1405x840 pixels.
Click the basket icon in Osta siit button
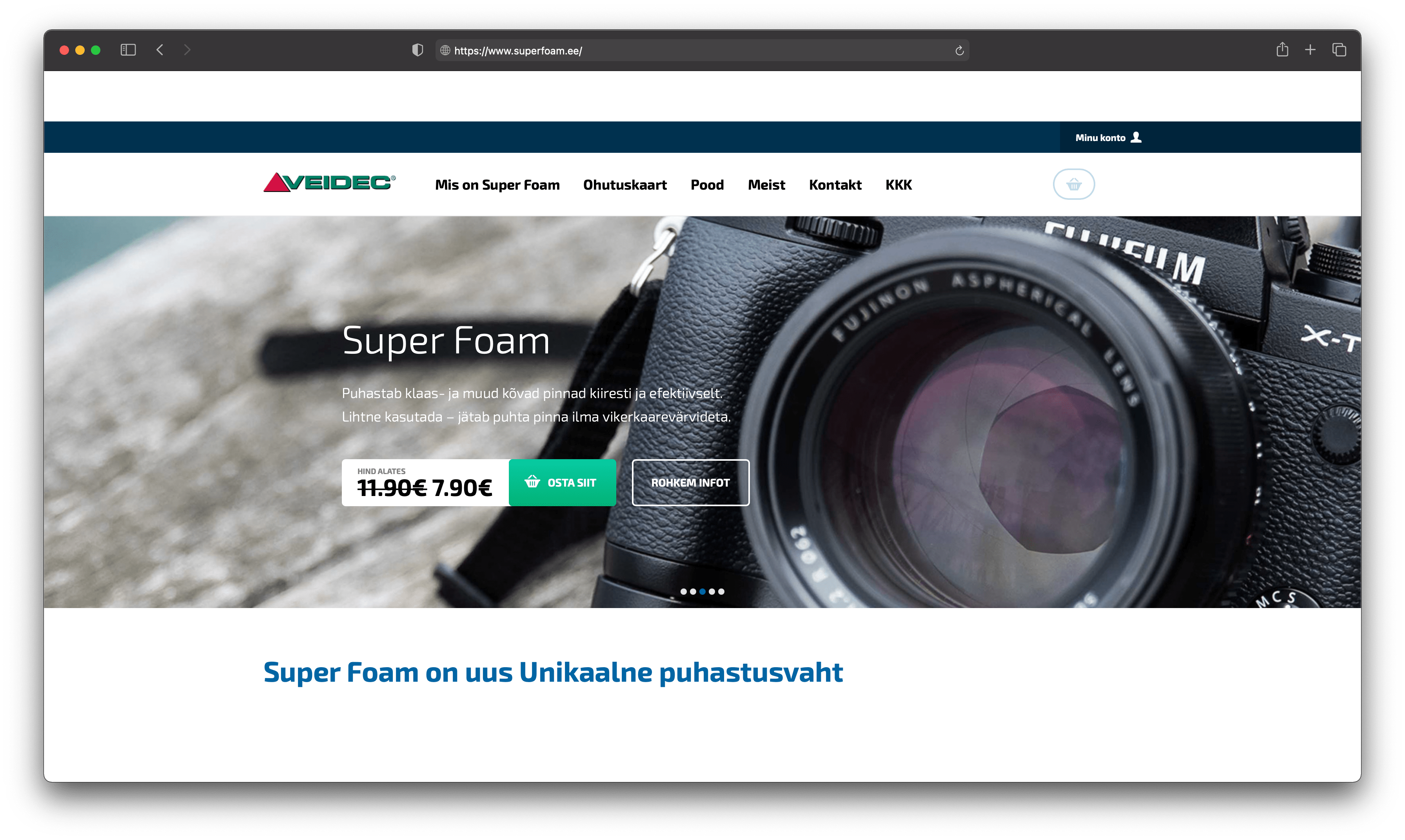pyautogui.click(x=532, y=482)
